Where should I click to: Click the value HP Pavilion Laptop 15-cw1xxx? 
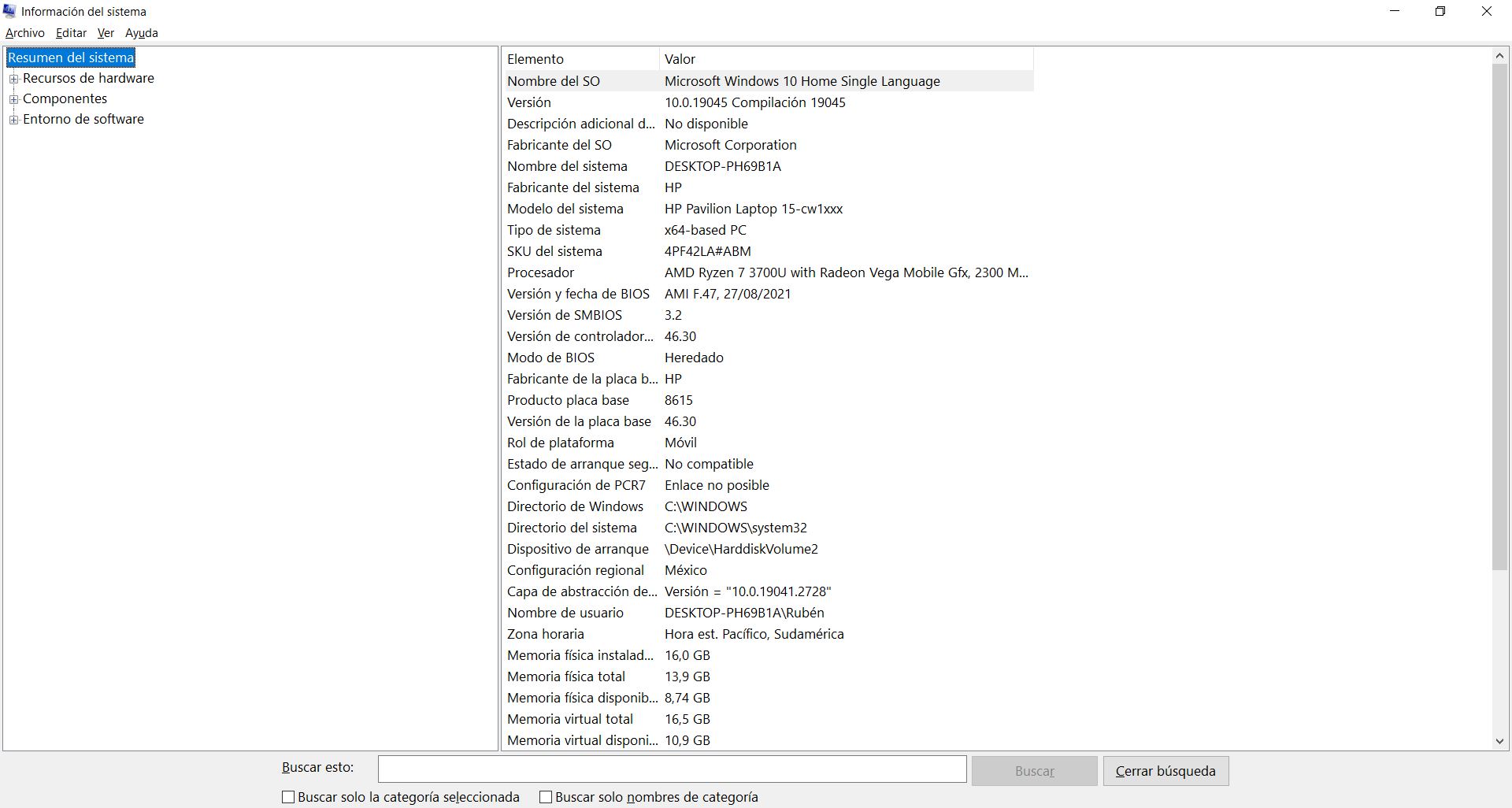click(754, 209)
